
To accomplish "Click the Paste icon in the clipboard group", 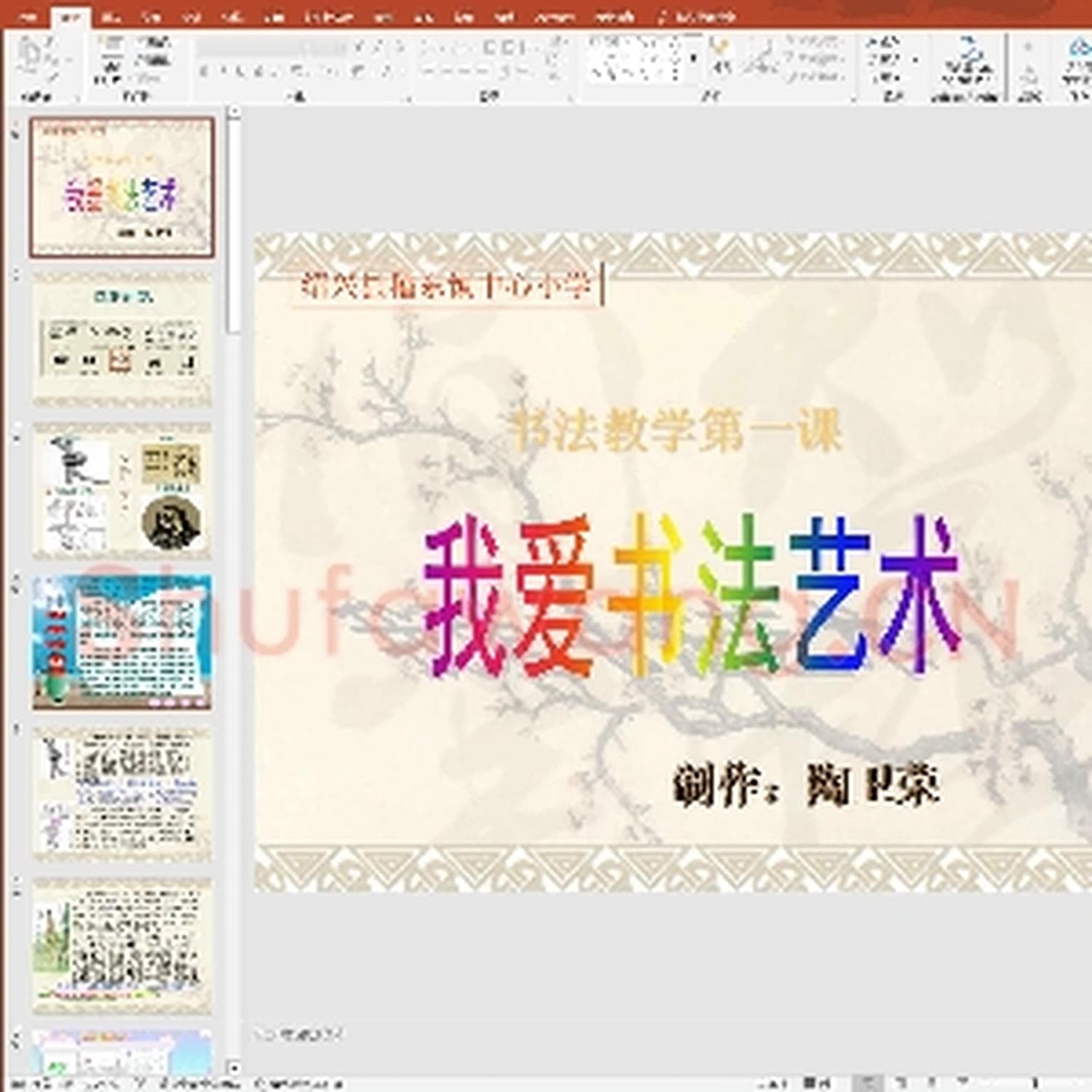I will (31, 57).
